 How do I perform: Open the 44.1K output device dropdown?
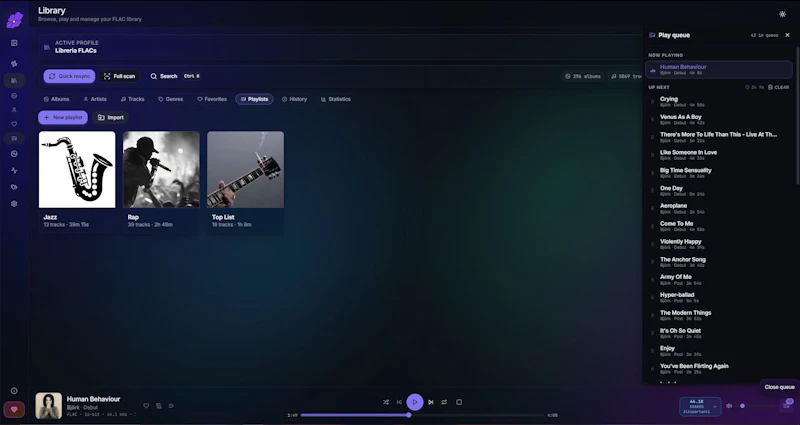point(700,407)
